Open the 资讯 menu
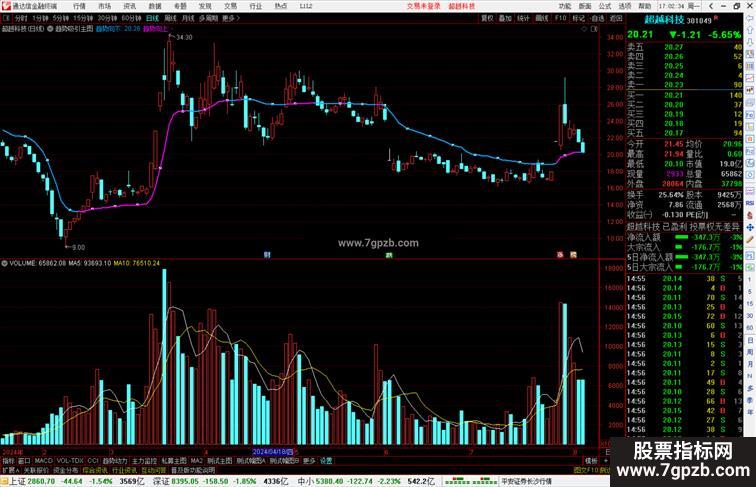The height and width of the screenshot is (487, 756). point(130,6)
